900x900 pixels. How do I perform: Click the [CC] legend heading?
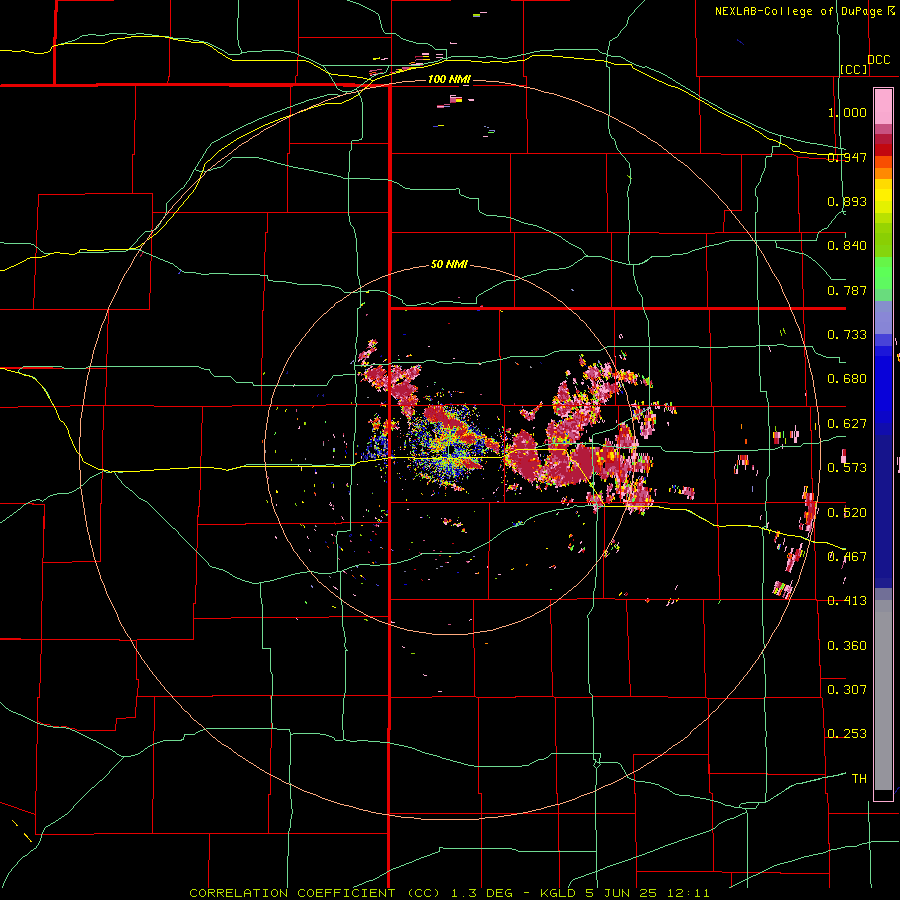click(x=854, y=69)
